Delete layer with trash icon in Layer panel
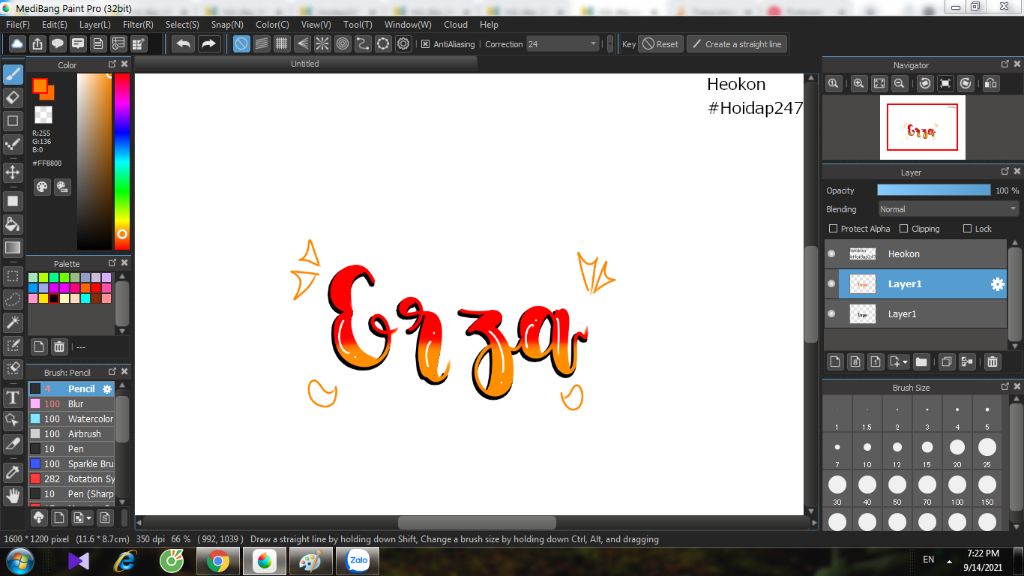 [x=993, y=362]
